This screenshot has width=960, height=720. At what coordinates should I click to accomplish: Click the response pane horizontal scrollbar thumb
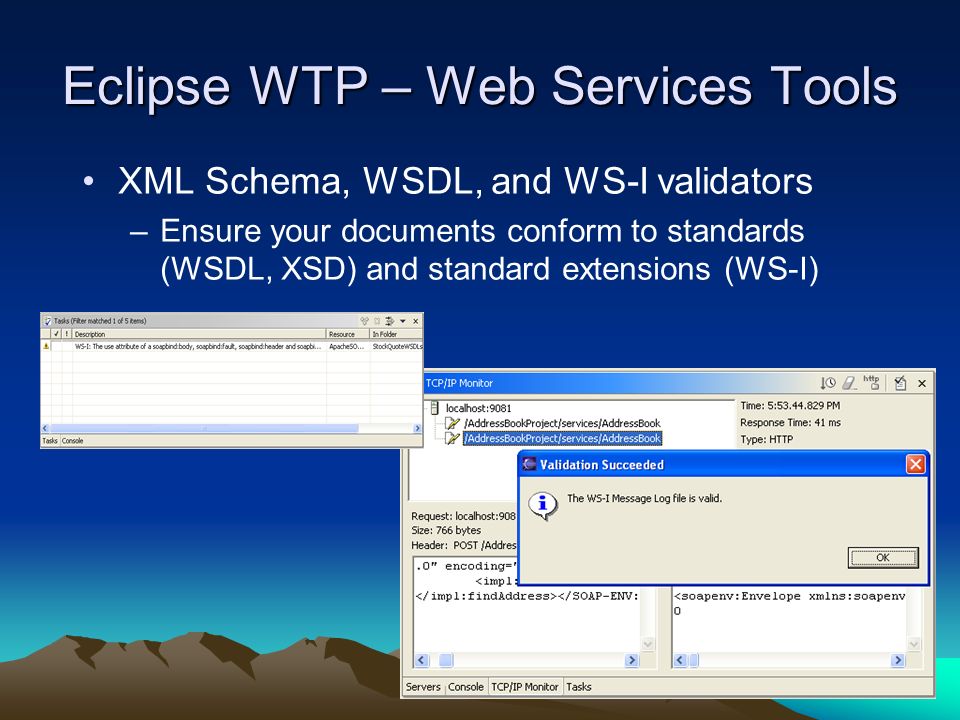[694, 660]
